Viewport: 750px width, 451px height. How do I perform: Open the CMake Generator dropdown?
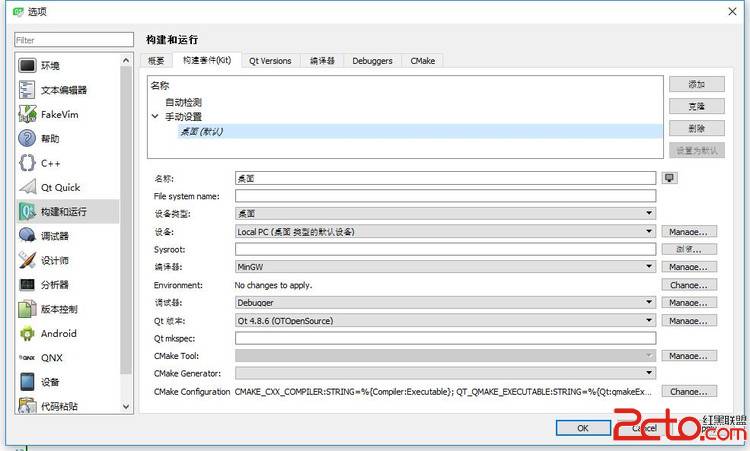[445, 373]
